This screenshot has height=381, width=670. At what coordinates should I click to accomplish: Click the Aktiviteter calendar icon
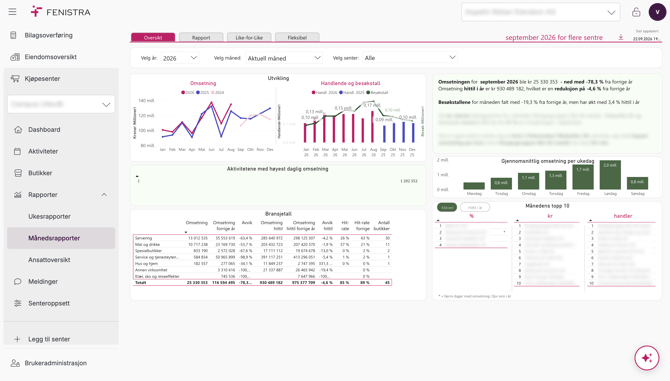point(18,151)
